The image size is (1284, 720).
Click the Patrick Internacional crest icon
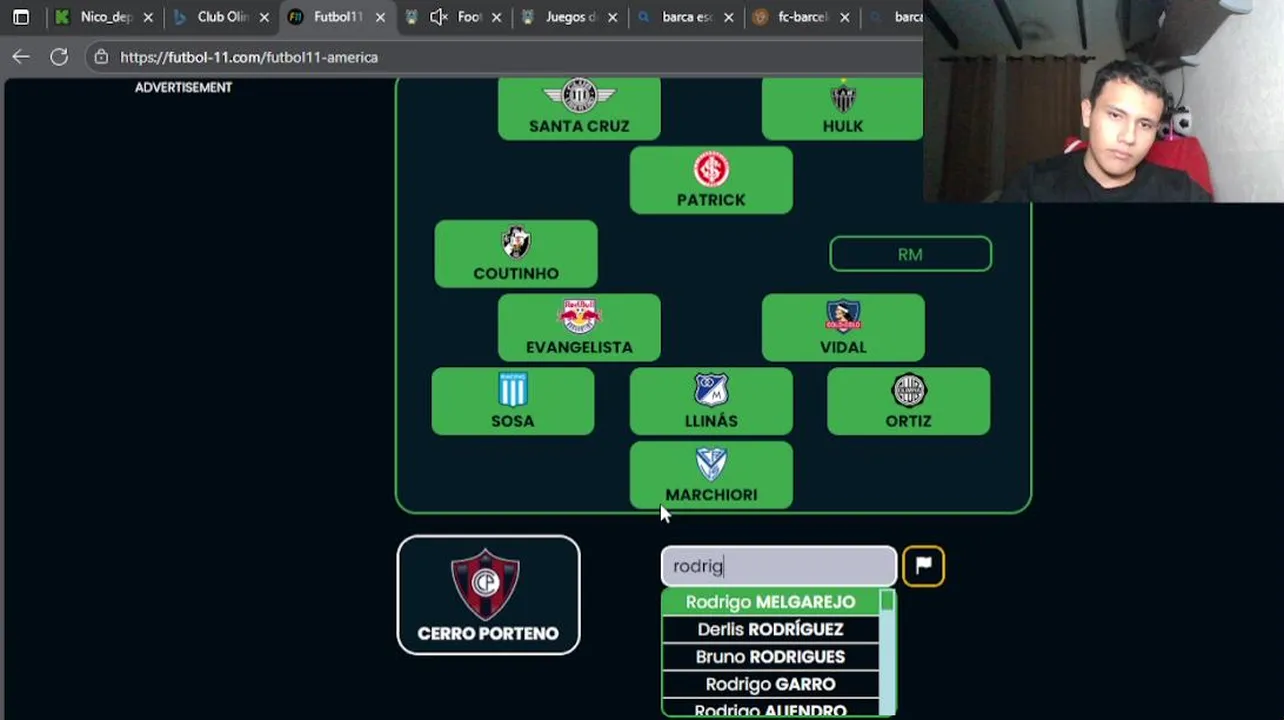coord(711,170)
